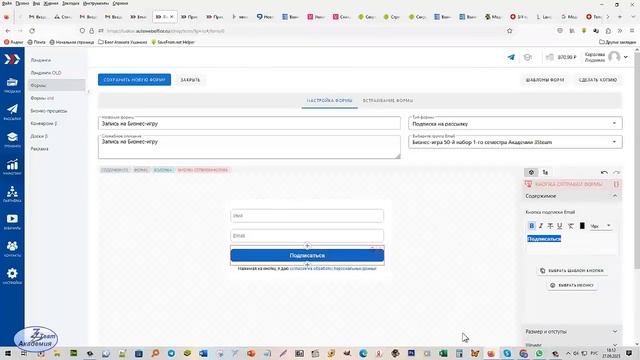Viewport: 640px width, 360px height.
Task: Open the Excel icon in taskbar
Action: point(443,353)
